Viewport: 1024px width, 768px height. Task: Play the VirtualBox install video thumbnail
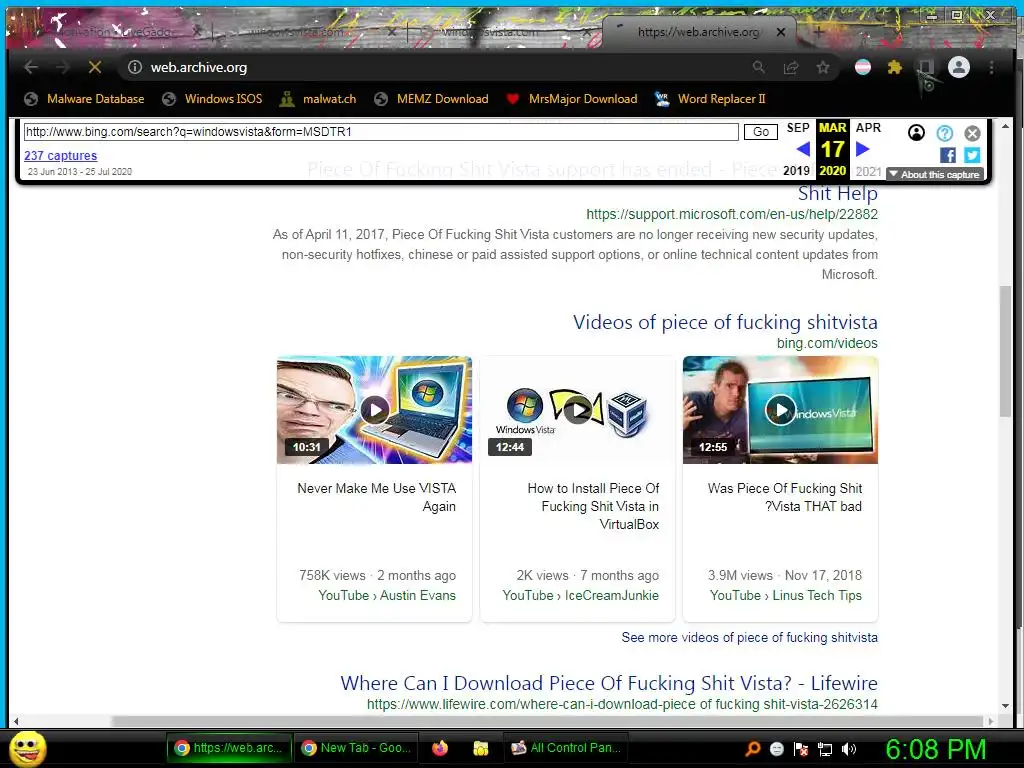pyautogui.click(x=577, y=410)
